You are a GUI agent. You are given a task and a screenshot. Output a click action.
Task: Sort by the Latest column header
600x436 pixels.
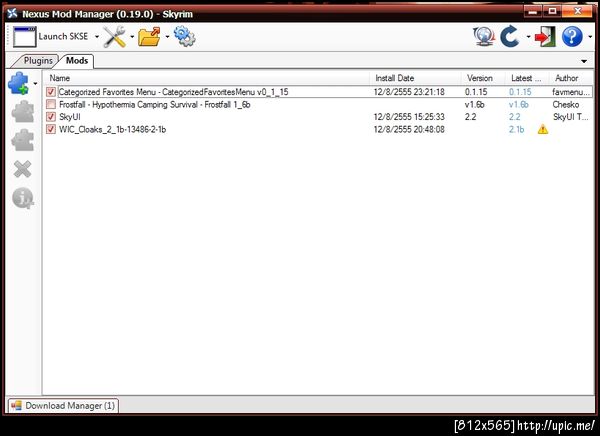pyautogui.click(x=527, y=78)
